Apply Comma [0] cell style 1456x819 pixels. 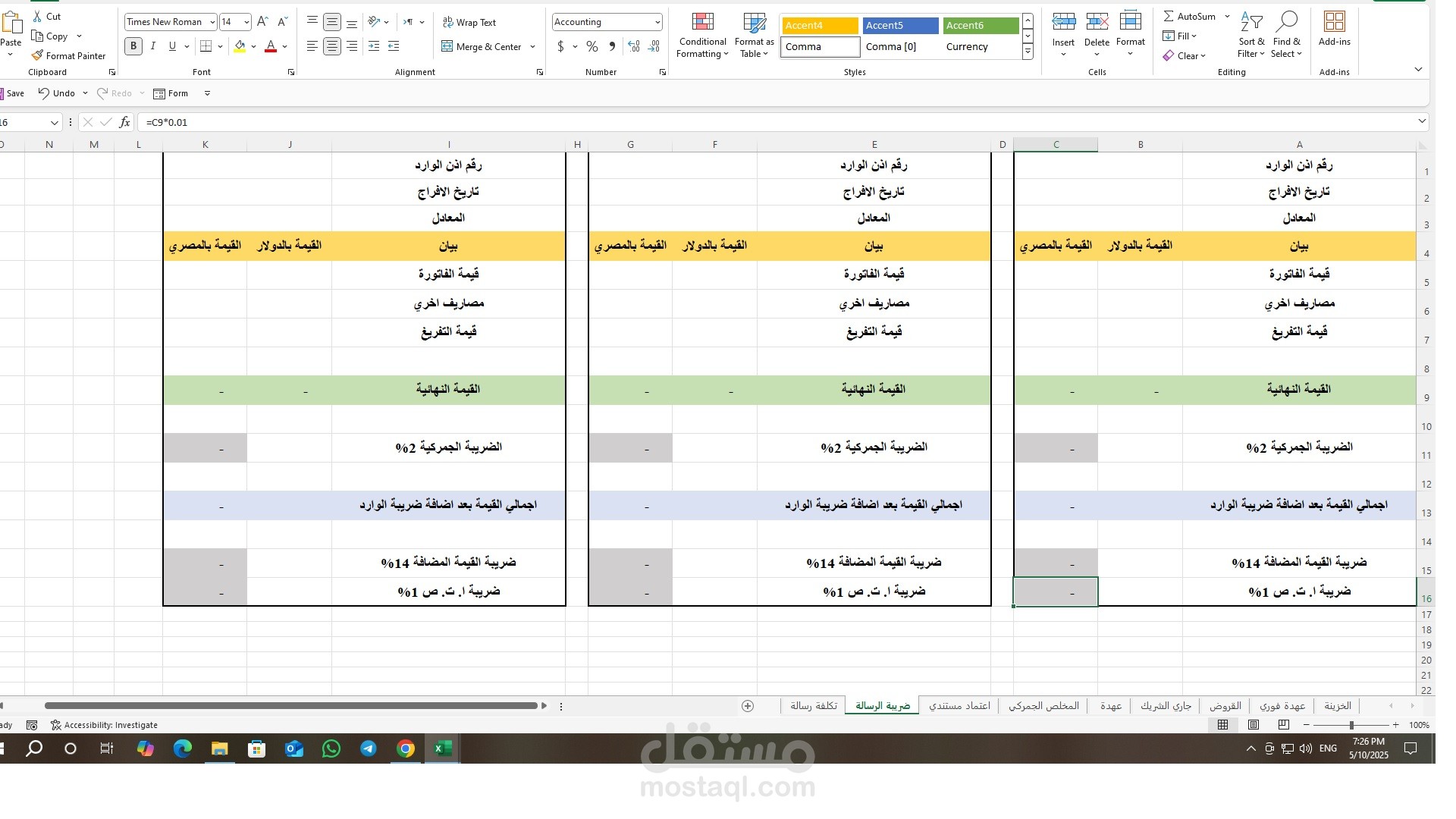(x=900, y=47)
